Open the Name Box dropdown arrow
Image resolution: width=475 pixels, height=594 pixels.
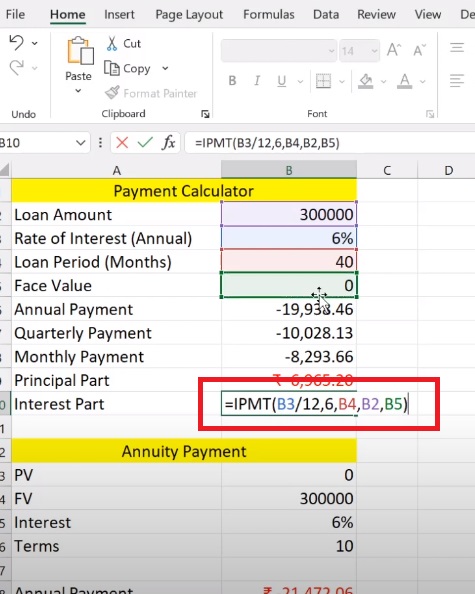tap(80, 143)
